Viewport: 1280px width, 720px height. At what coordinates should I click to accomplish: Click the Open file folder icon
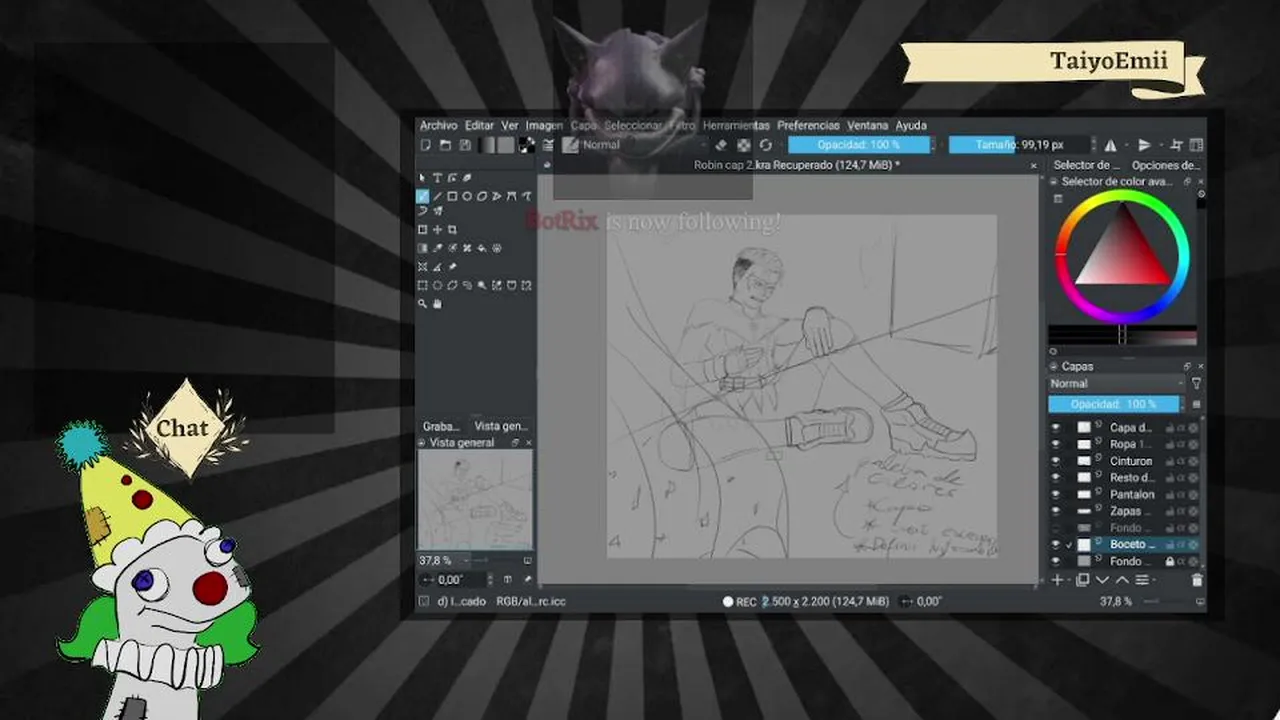point(445,145)
